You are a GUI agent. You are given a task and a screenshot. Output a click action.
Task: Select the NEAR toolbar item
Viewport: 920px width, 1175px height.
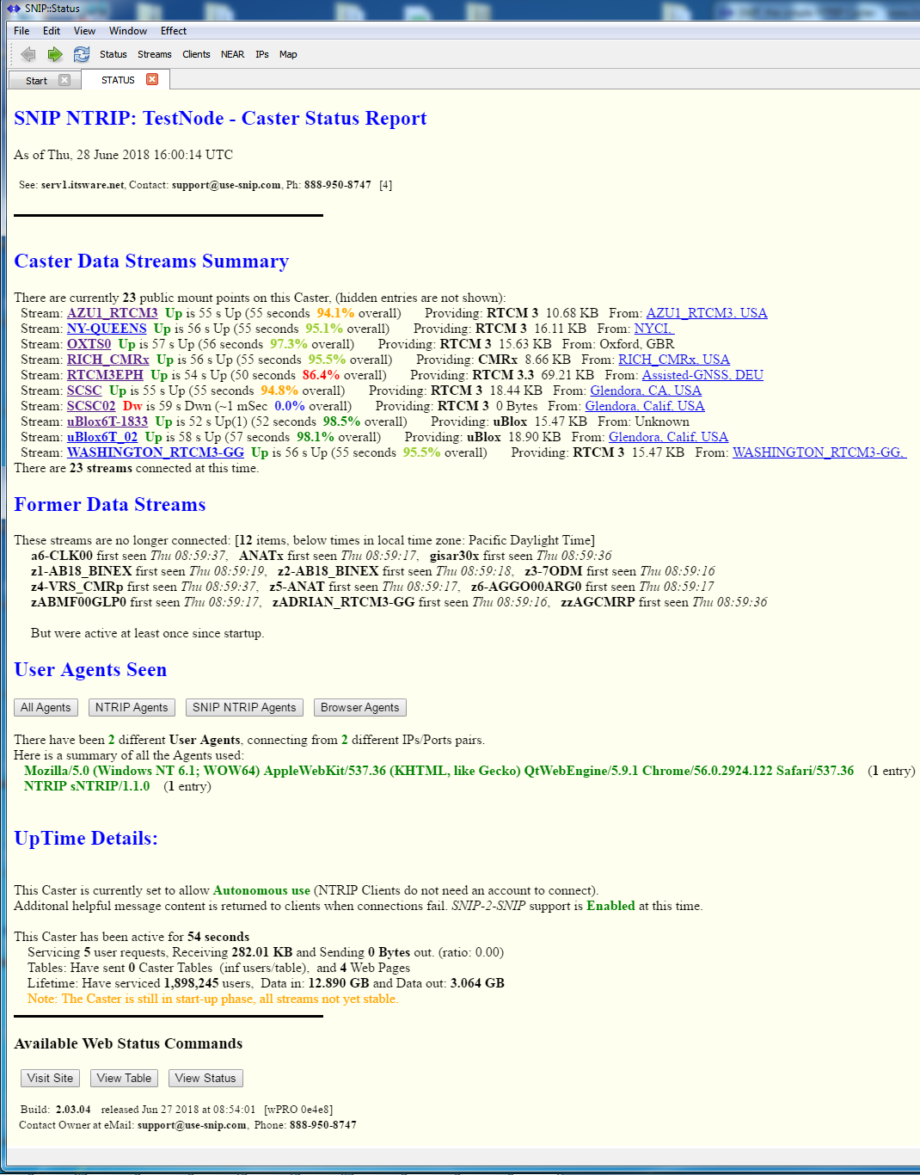tap(232, 54)
